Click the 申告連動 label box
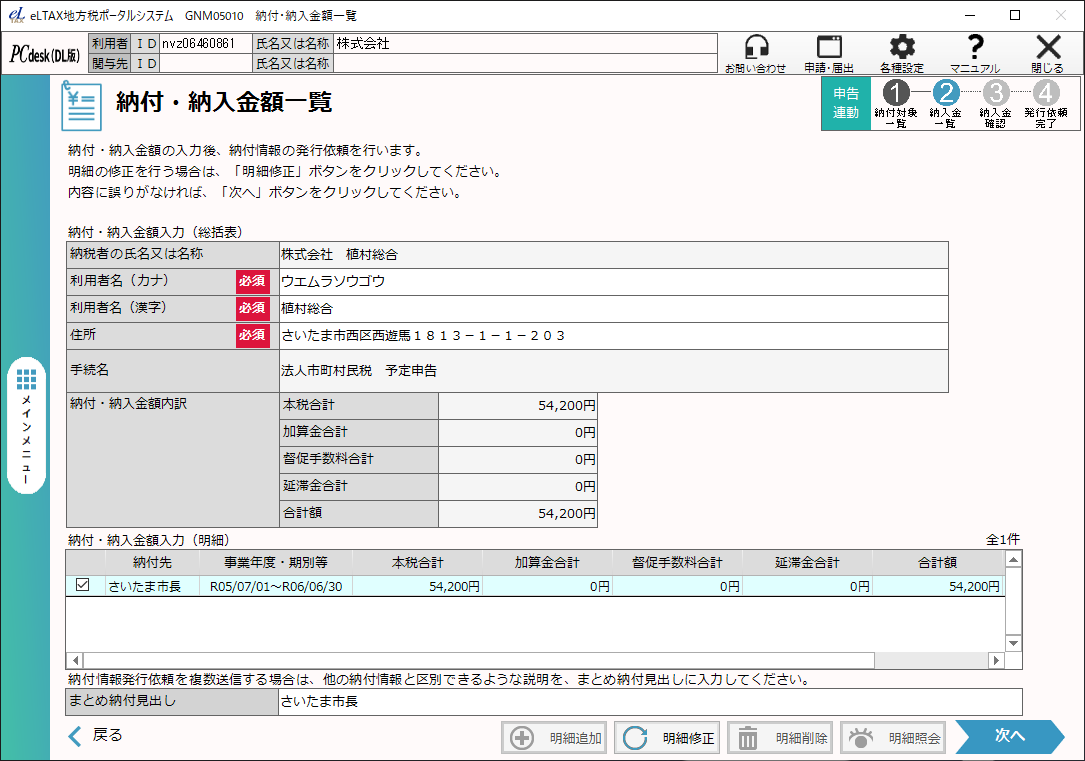The height and width of the screenshot is (761, 1085). [x=846, y=104]
